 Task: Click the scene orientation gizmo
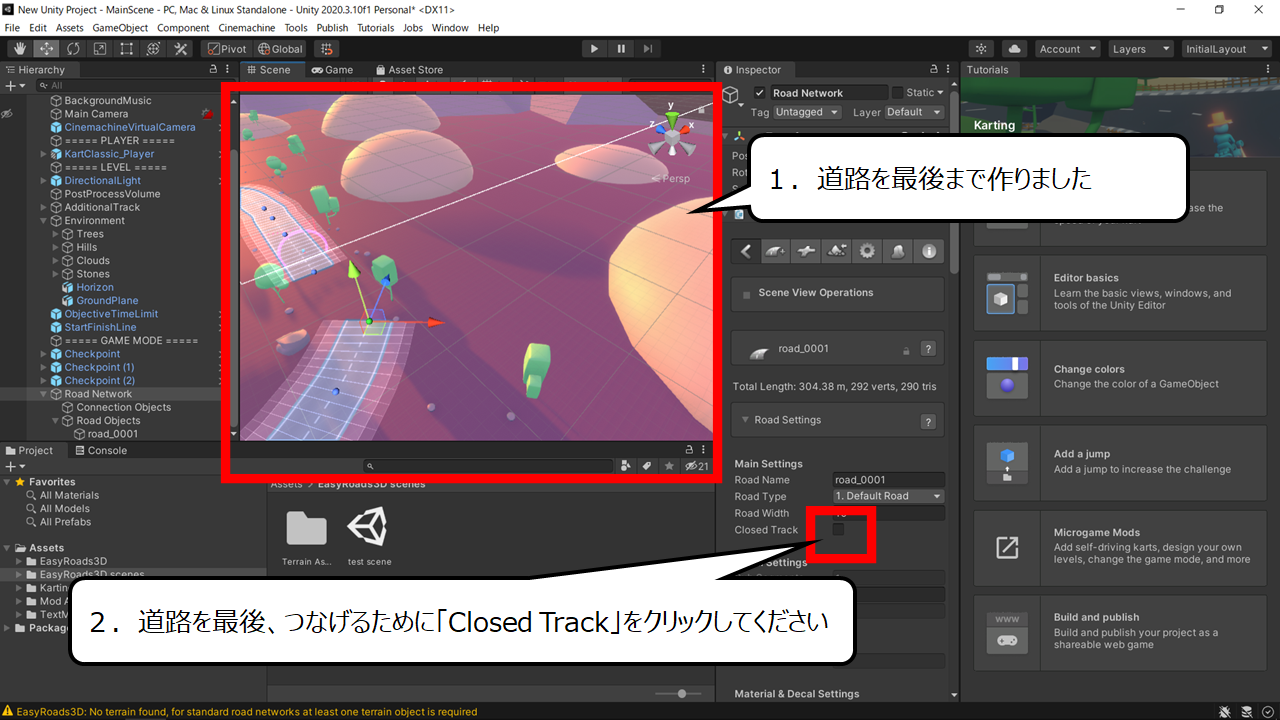pos(673,134)
